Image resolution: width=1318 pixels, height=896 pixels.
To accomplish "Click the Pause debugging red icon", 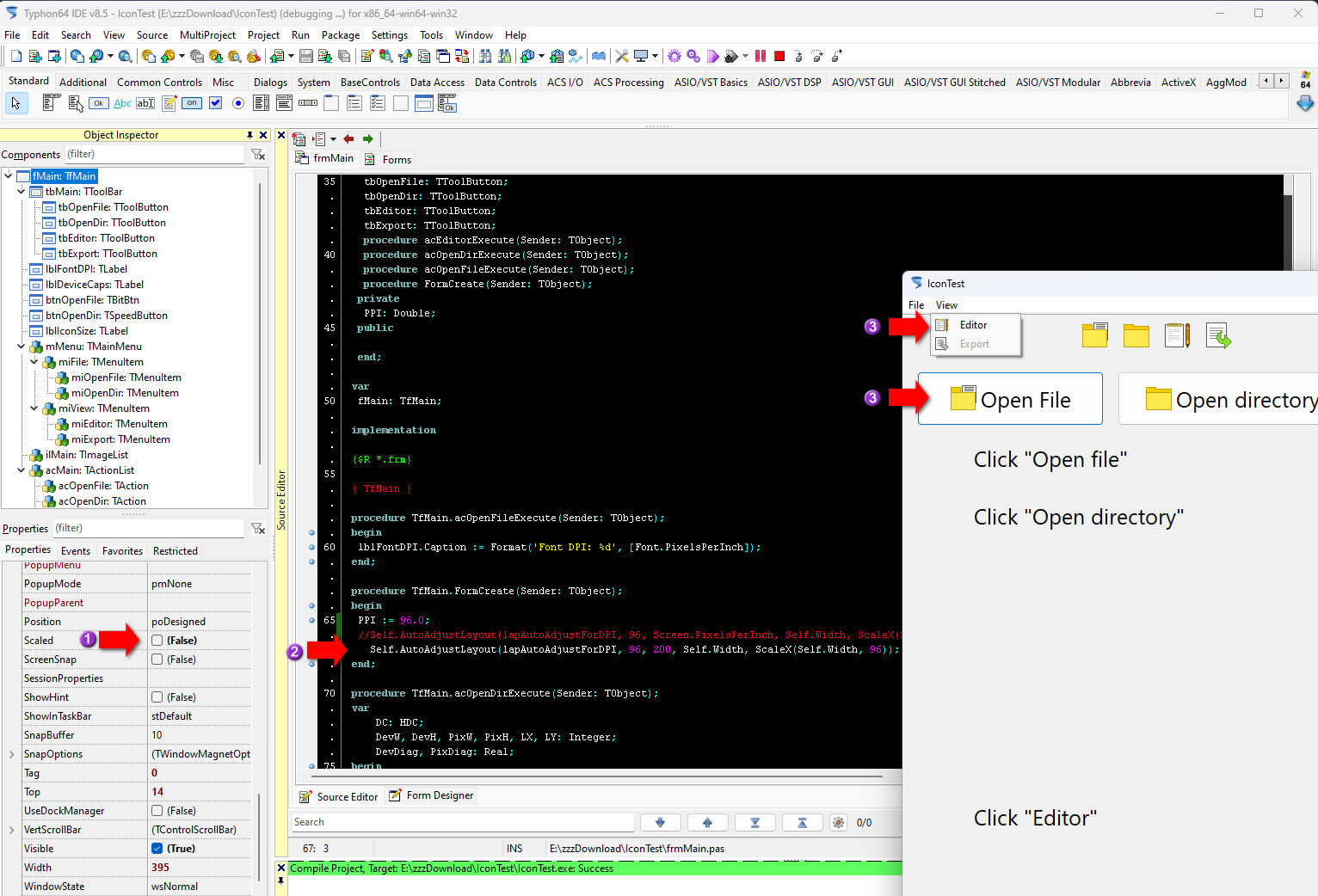I will (x=761, y=56).
